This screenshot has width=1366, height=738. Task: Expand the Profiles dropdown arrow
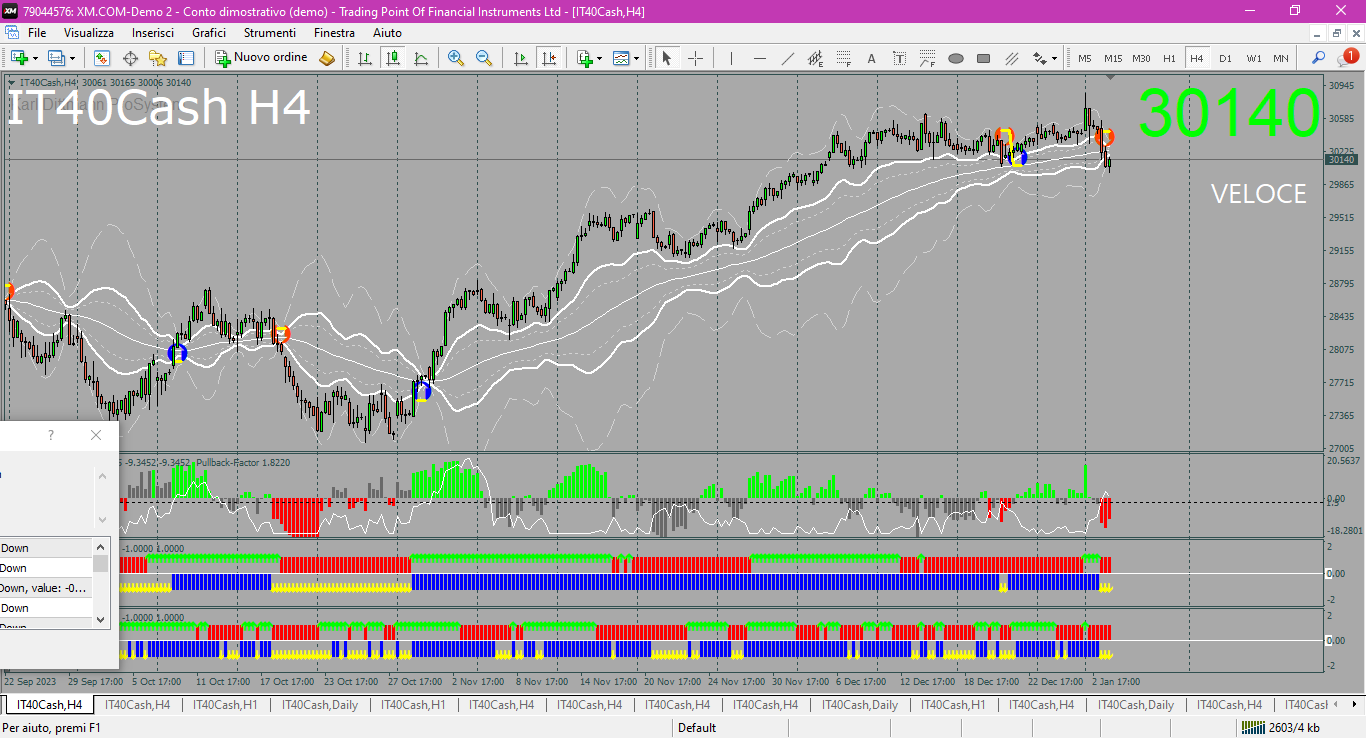pyautogui.click(x=72, y=58)
